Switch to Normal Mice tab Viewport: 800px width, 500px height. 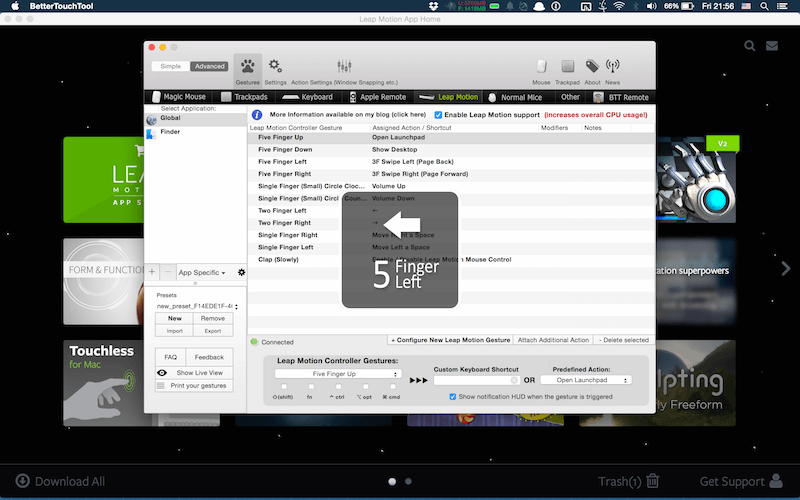[515, 97]
